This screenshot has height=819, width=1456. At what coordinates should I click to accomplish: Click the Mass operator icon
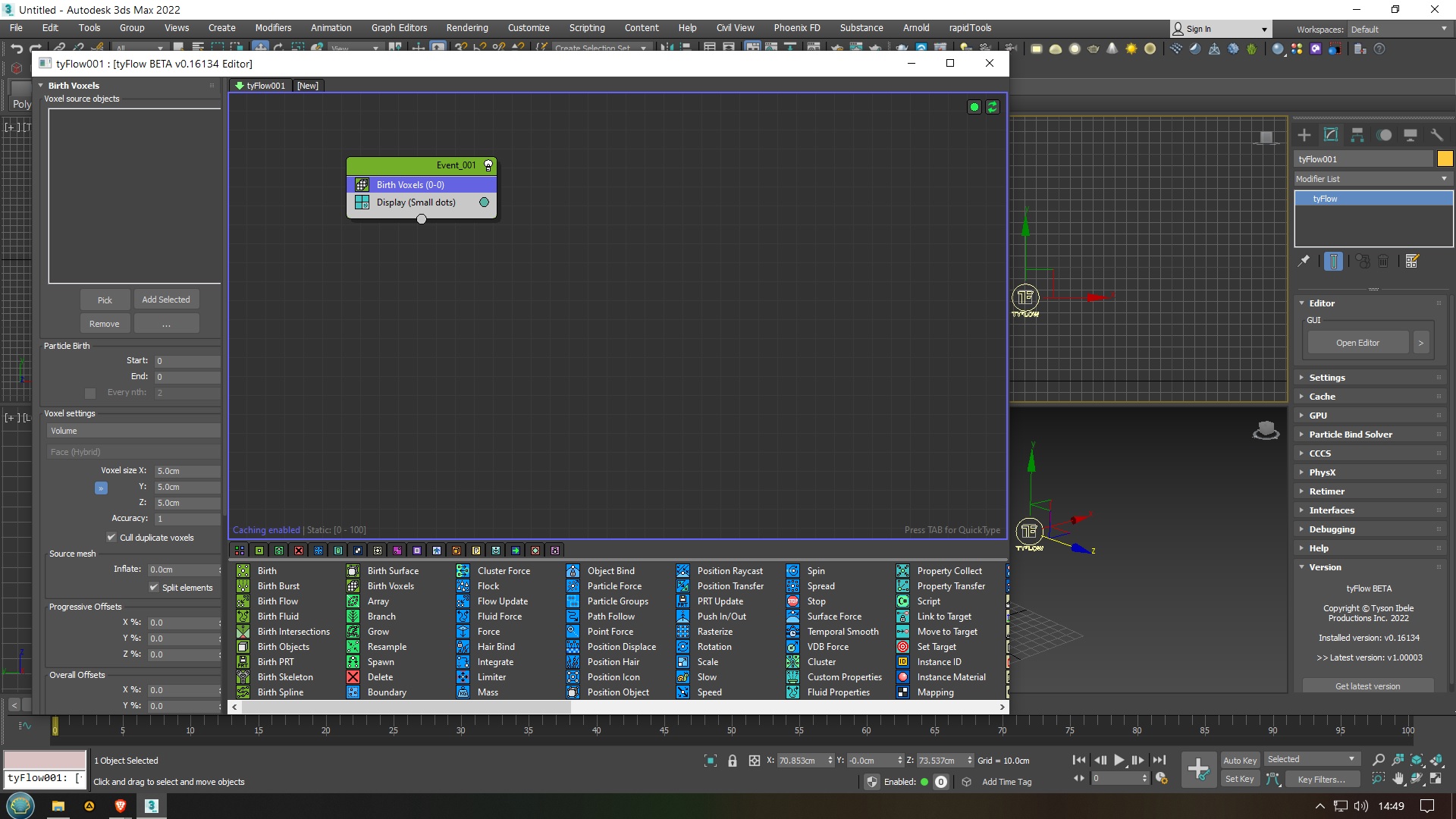coord(463,692)
